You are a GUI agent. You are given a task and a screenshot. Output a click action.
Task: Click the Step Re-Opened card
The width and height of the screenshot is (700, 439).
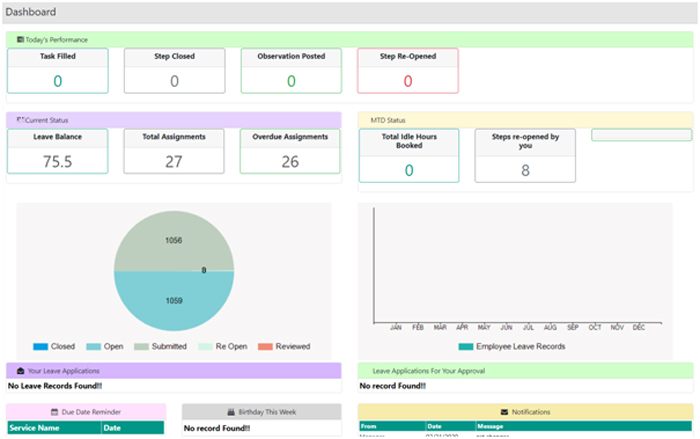point(407,71)
